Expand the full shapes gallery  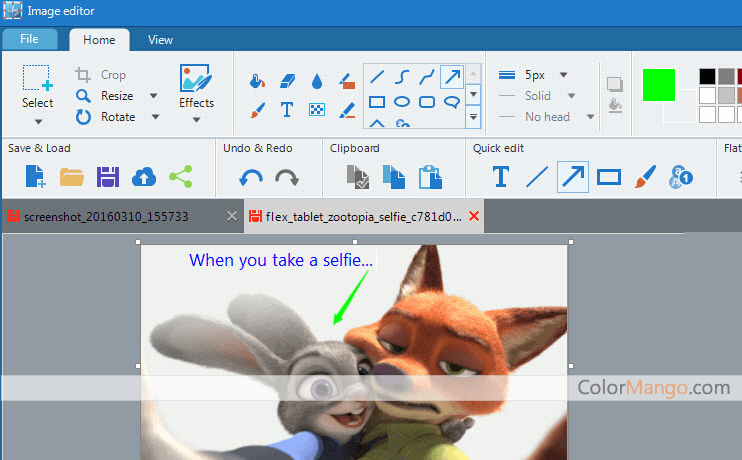(x=473, y=116)
